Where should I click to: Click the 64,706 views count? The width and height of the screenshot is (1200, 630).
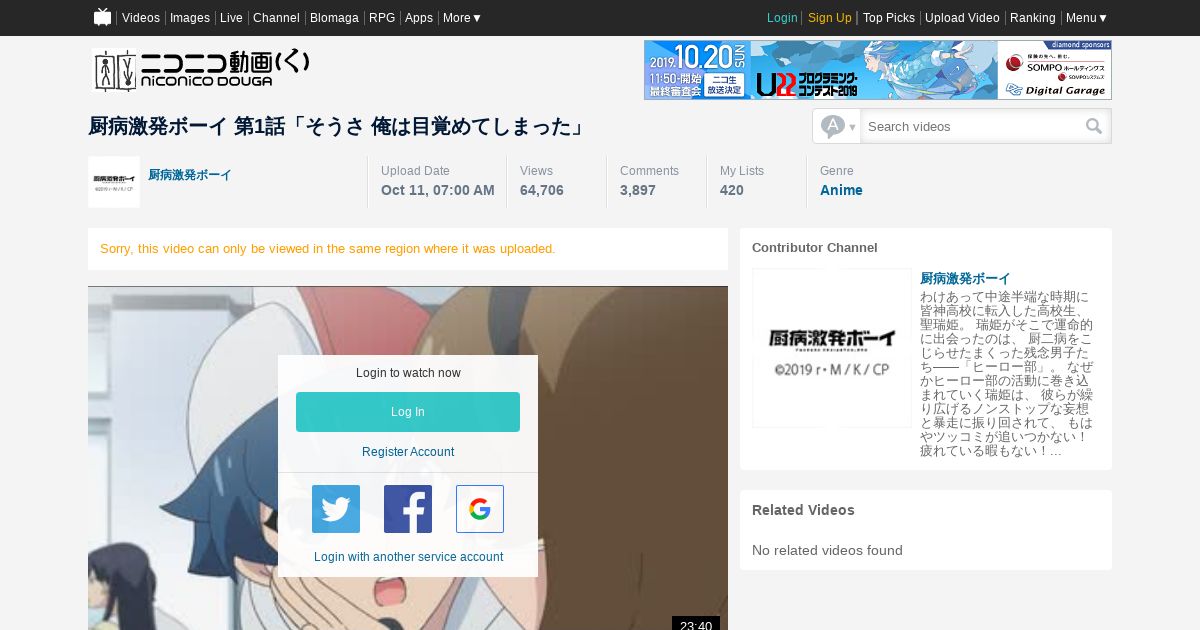click(x=542, y=190)
